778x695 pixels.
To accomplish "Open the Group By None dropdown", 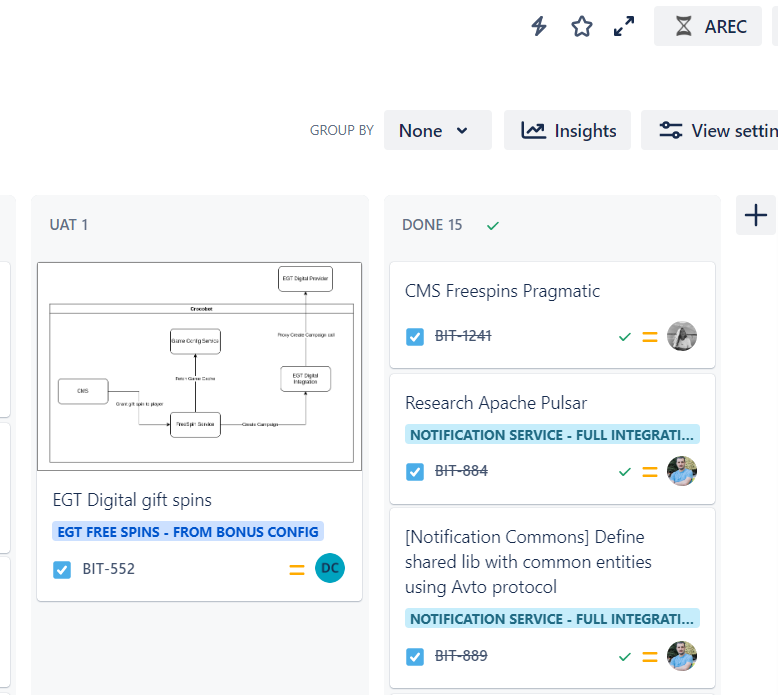I will pos(438,130).
